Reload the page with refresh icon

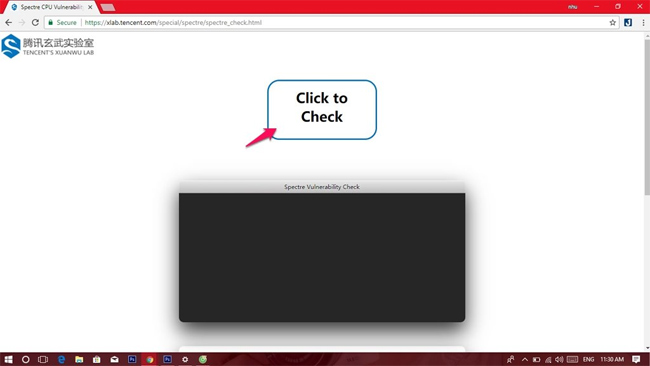coord(35,22)
